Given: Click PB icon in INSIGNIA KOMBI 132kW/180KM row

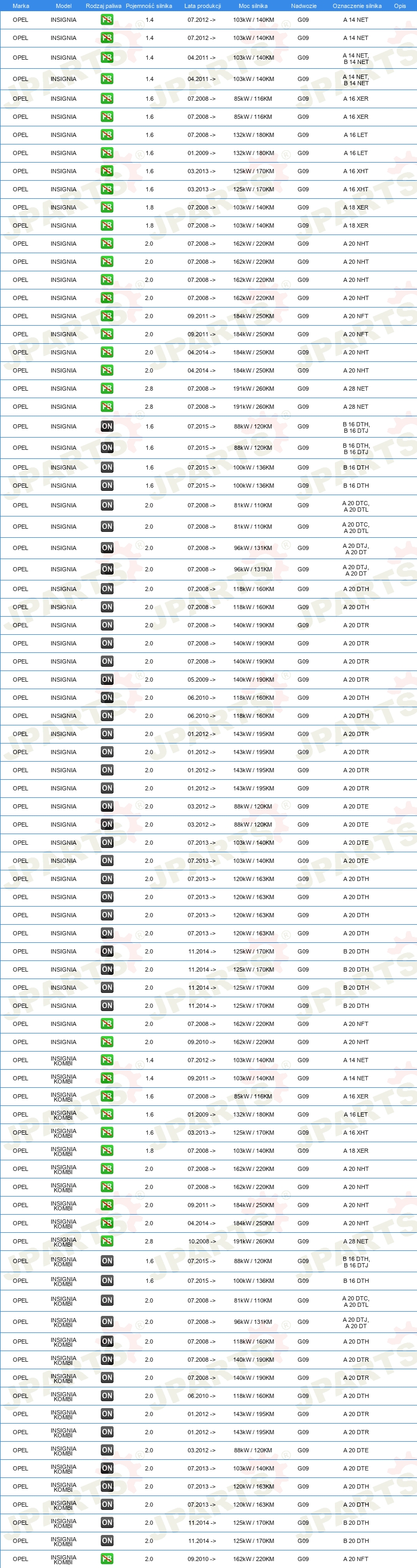Looking at the screenshot, I should pos(107,1114).
